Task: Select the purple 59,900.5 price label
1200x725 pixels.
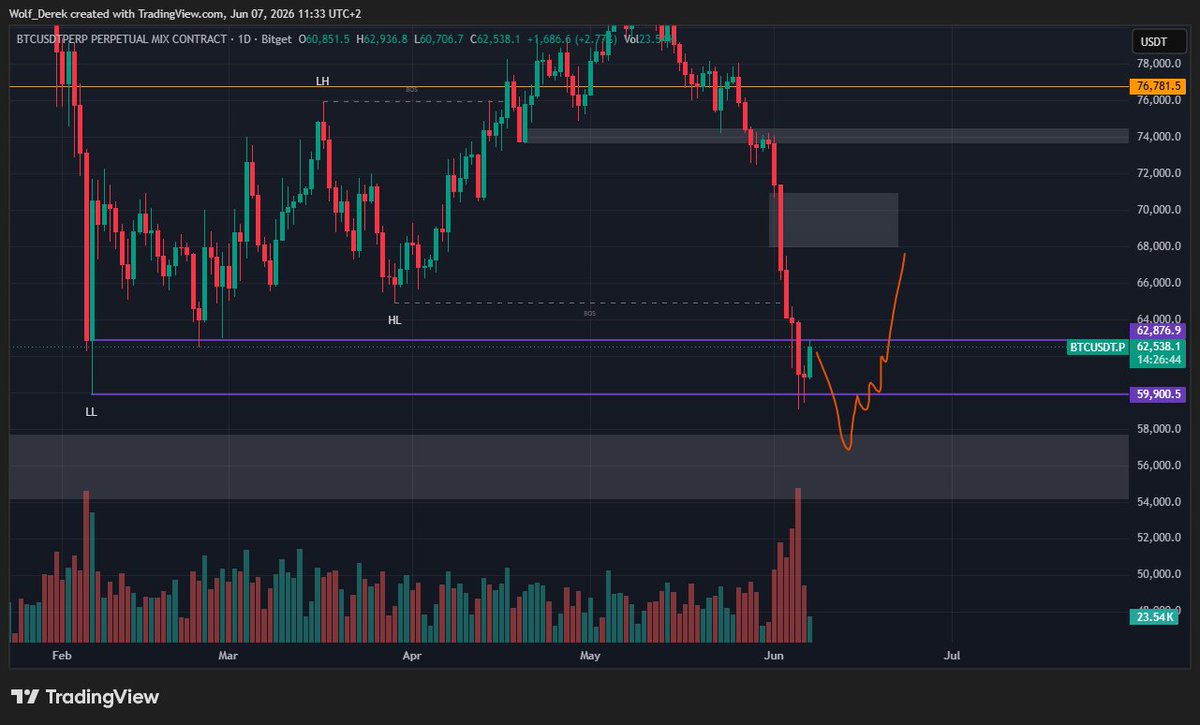Action: tap(1159, 394)
